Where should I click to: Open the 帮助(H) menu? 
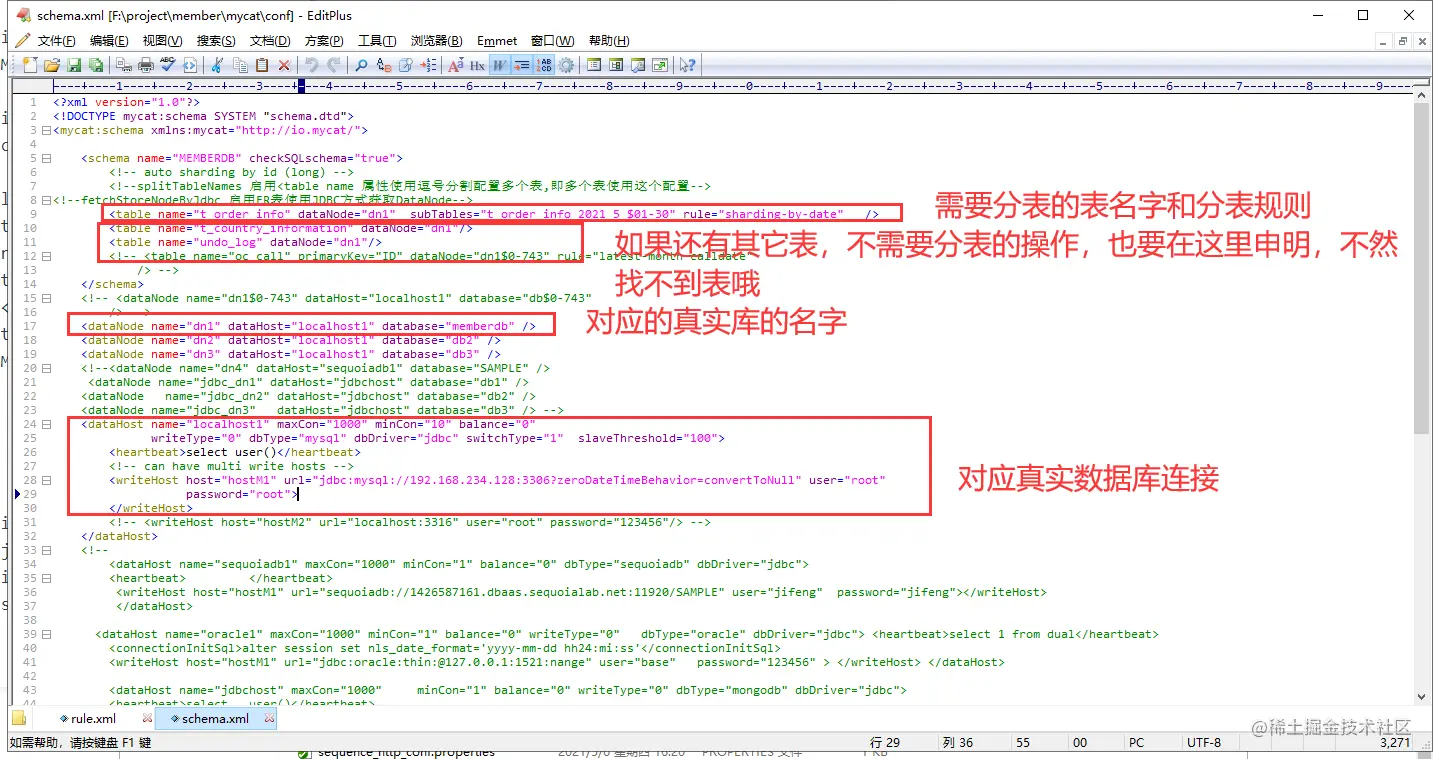pyautogui.click(x=609, y=41)
